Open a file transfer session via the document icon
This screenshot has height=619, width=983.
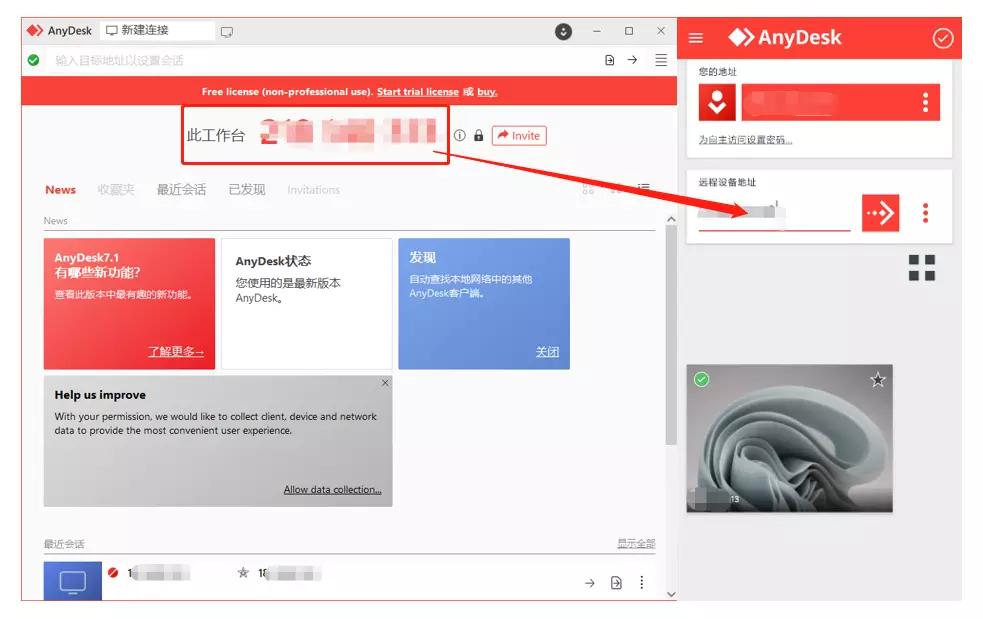608,60
